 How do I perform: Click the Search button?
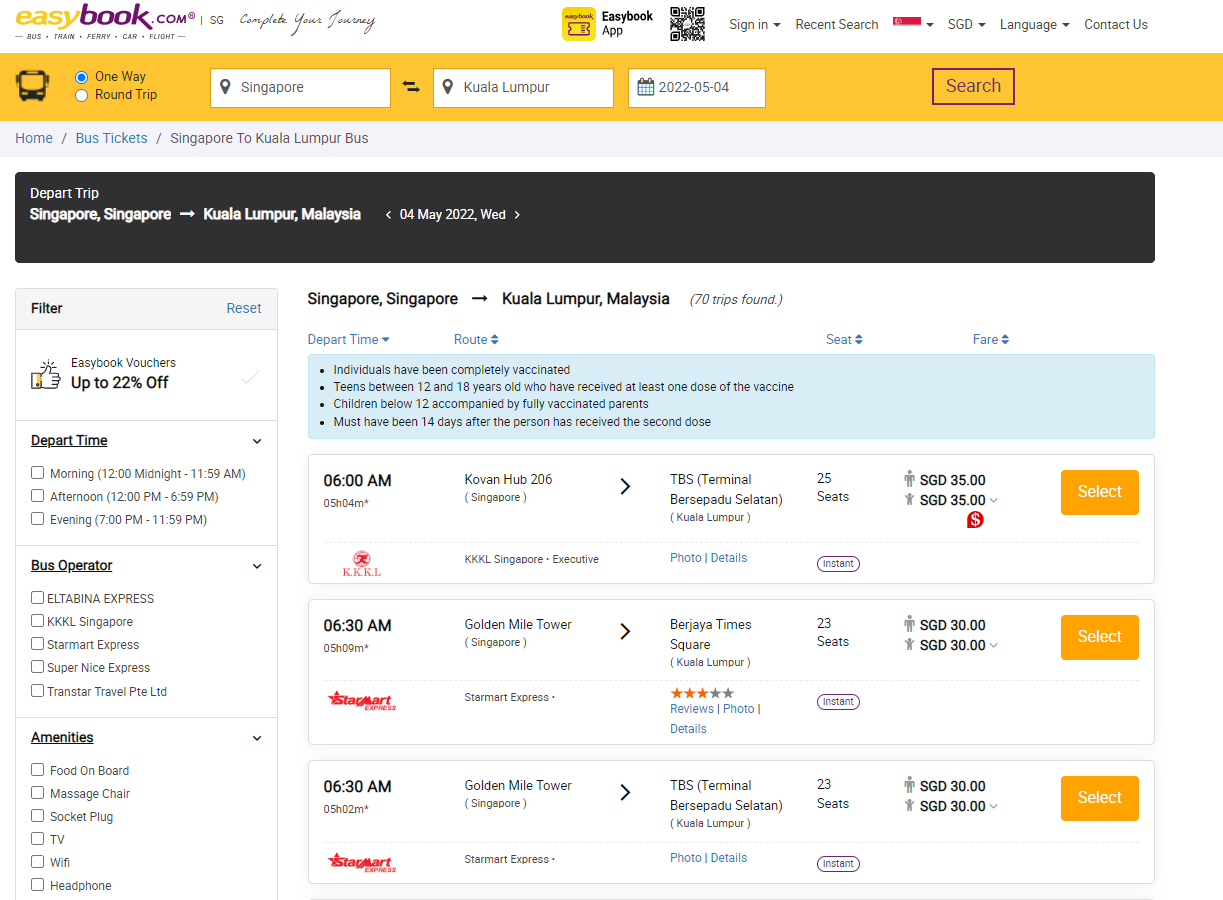[973, 86]
